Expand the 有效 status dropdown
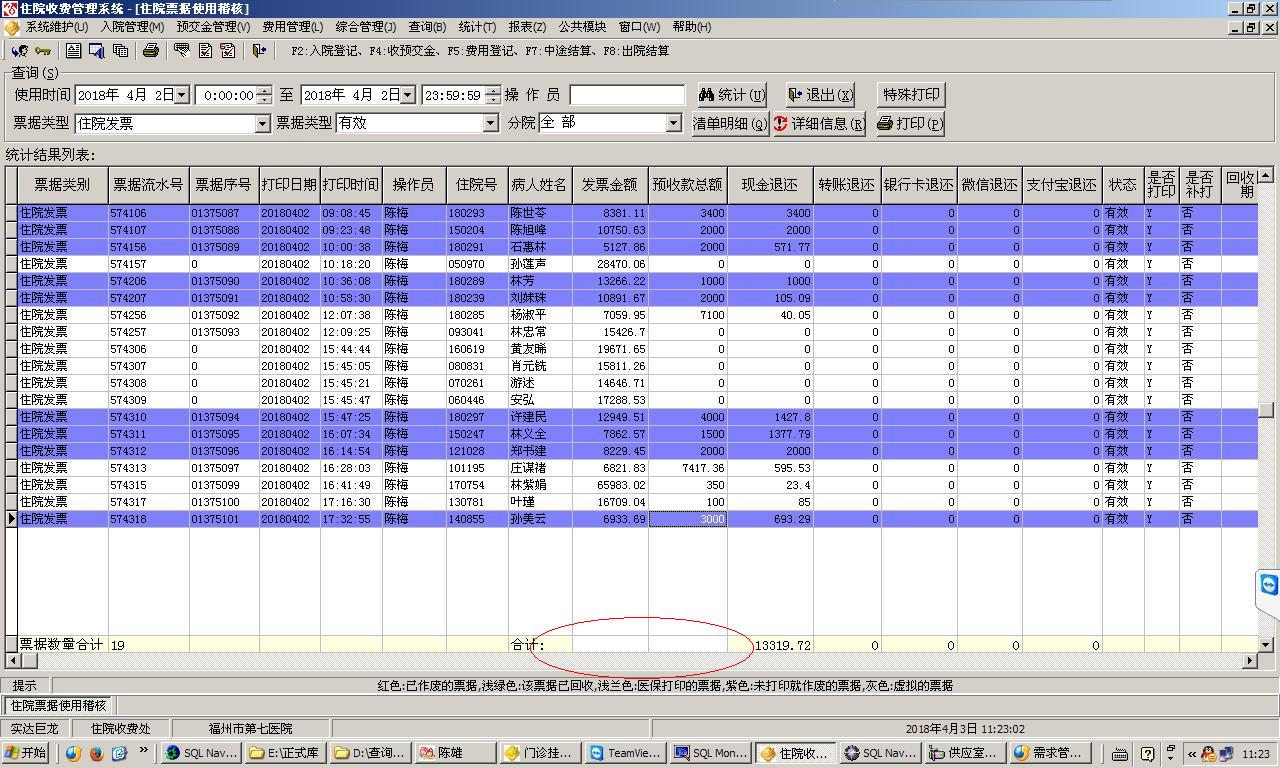This screenshot has width=1280, height=768. click(490, 123)
